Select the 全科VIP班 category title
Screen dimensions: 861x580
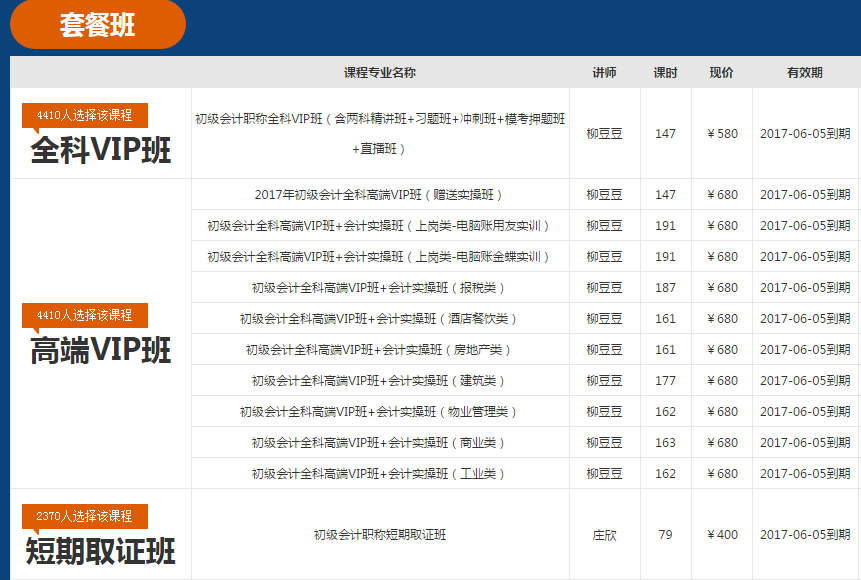[x=101, y=150]
